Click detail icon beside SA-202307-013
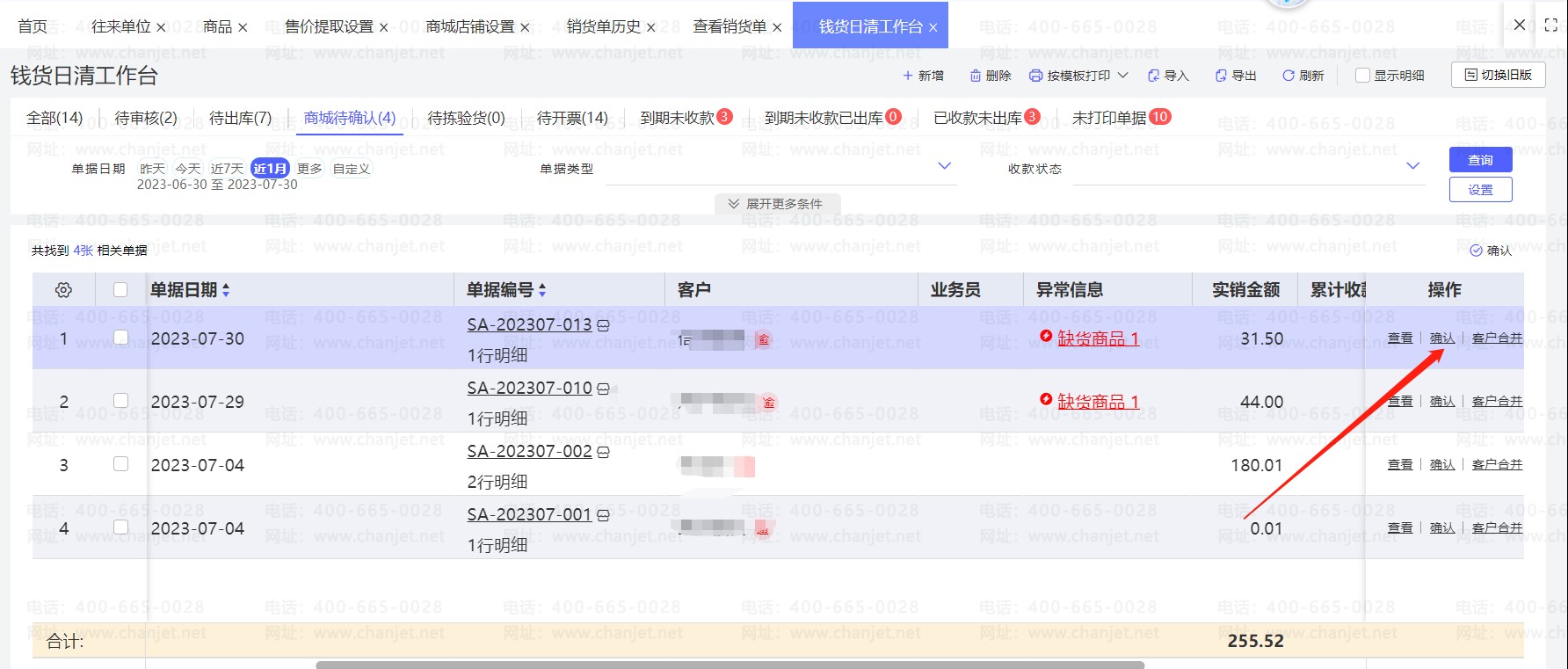This screenshot has width=1568, height=669. pyautogui.click(x=603, y=325)
